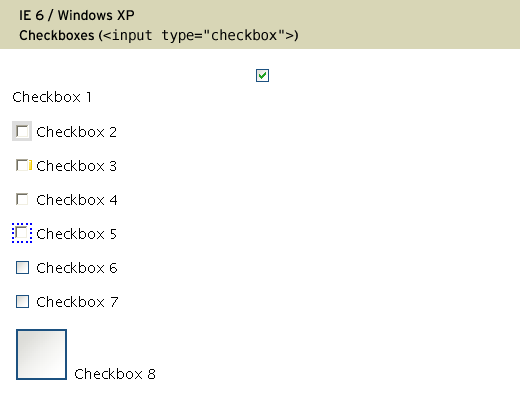Mark the Checkbox 7 box
520x408 pixels.
(22, 302)
